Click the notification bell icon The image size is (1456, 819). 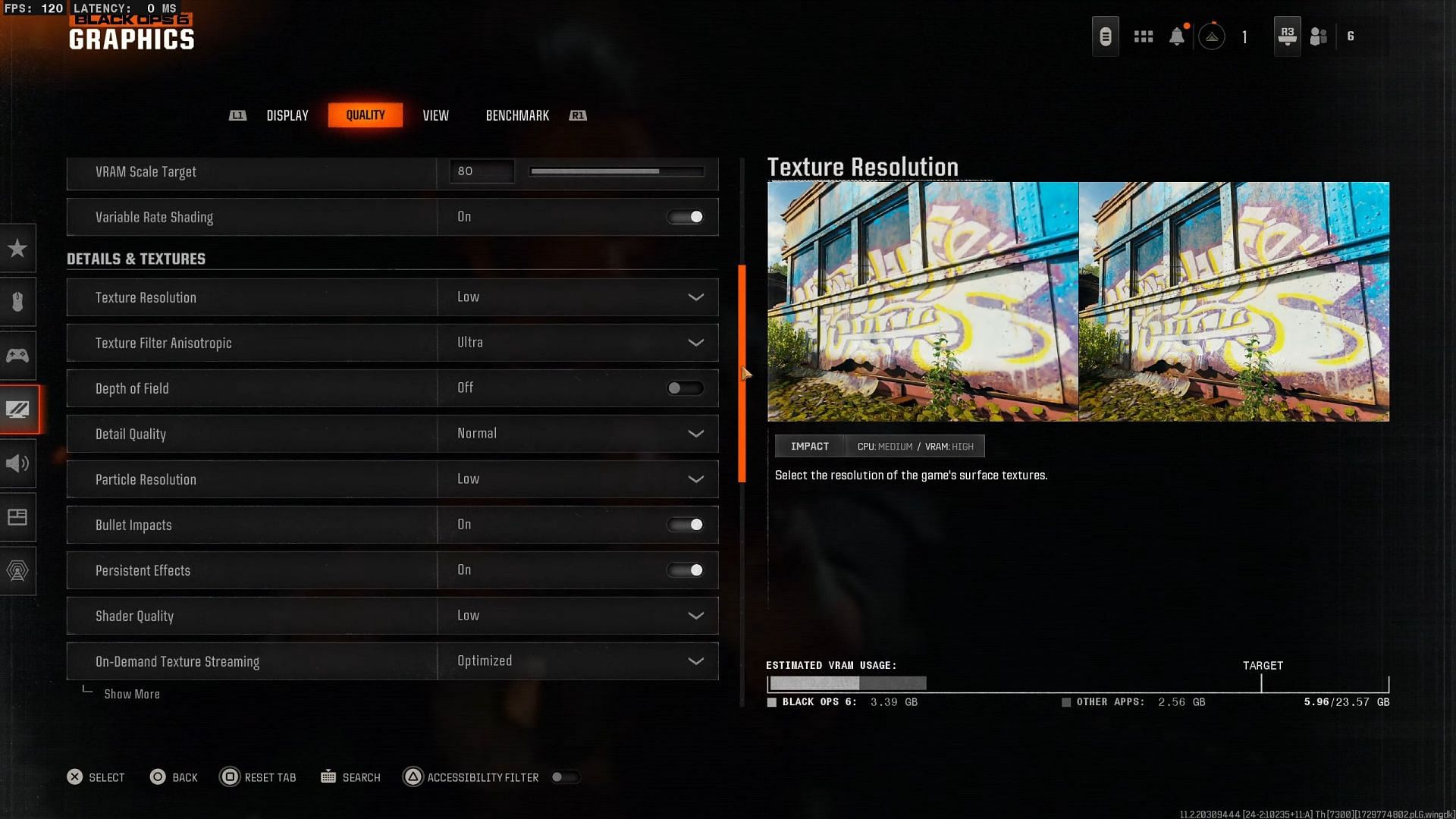coord(1176,35)
